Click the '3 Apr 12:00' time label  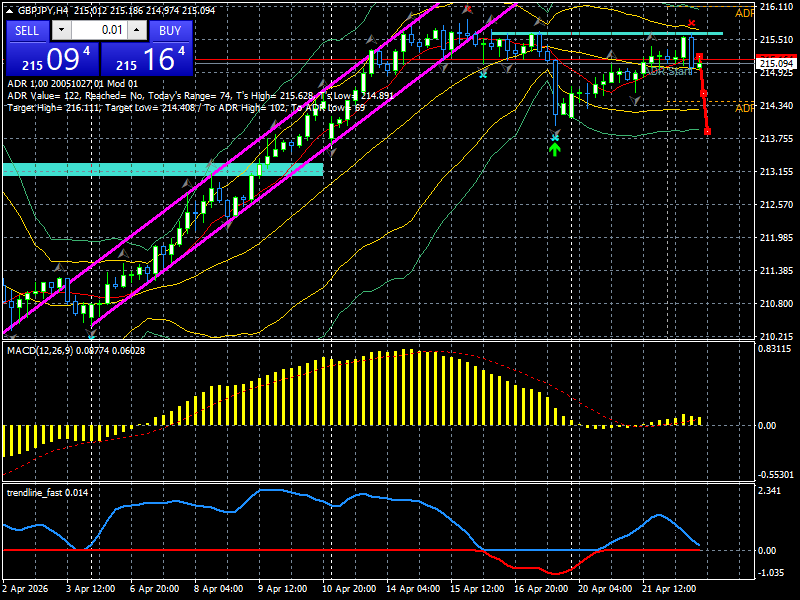[91, 588]
